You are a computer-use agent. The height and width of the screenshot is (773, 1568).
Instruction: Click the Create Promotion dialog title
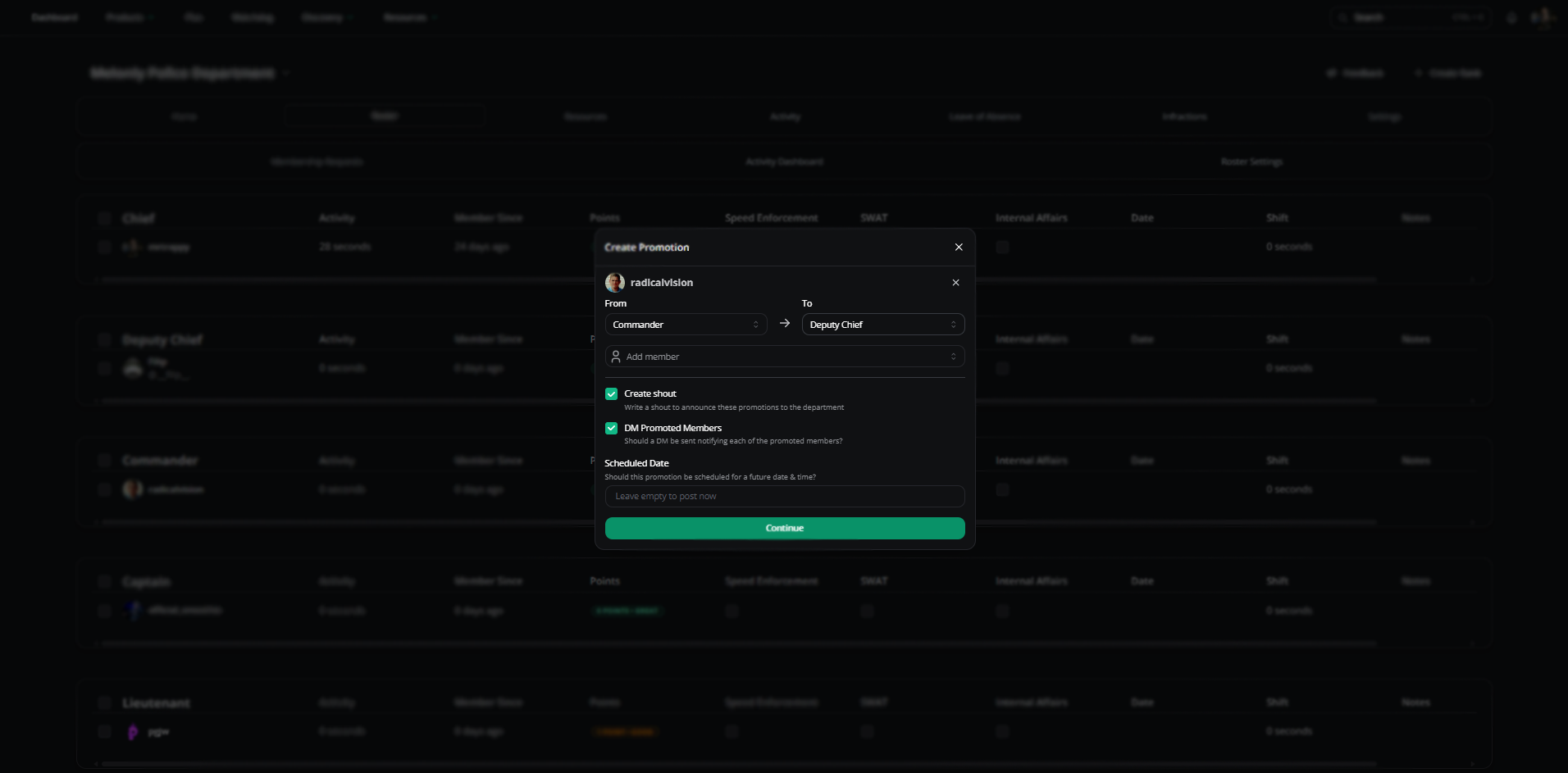click(646, 247)
